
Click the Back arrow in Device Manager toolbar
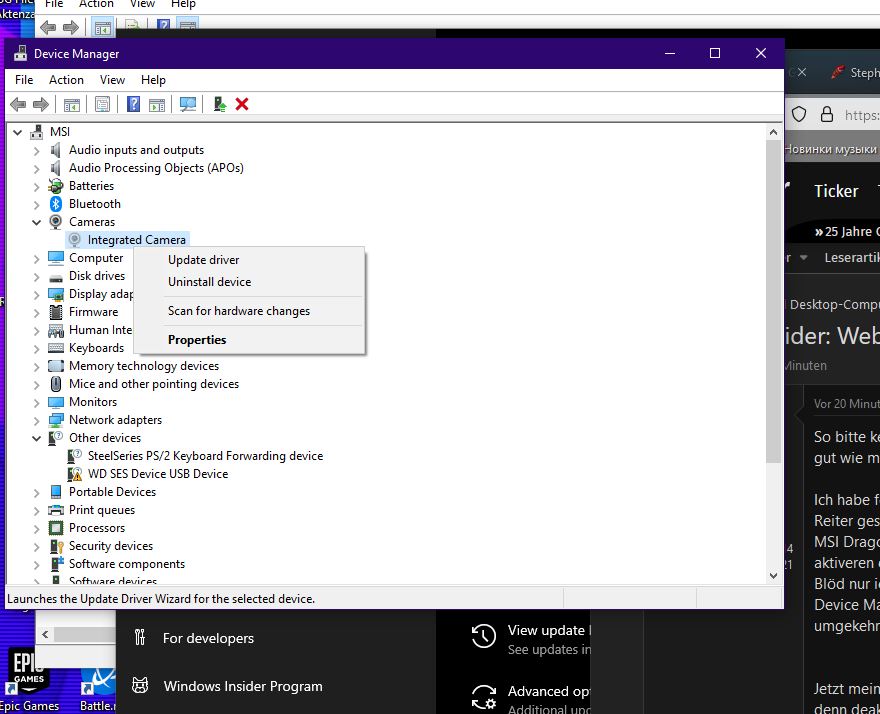(18, 104)
